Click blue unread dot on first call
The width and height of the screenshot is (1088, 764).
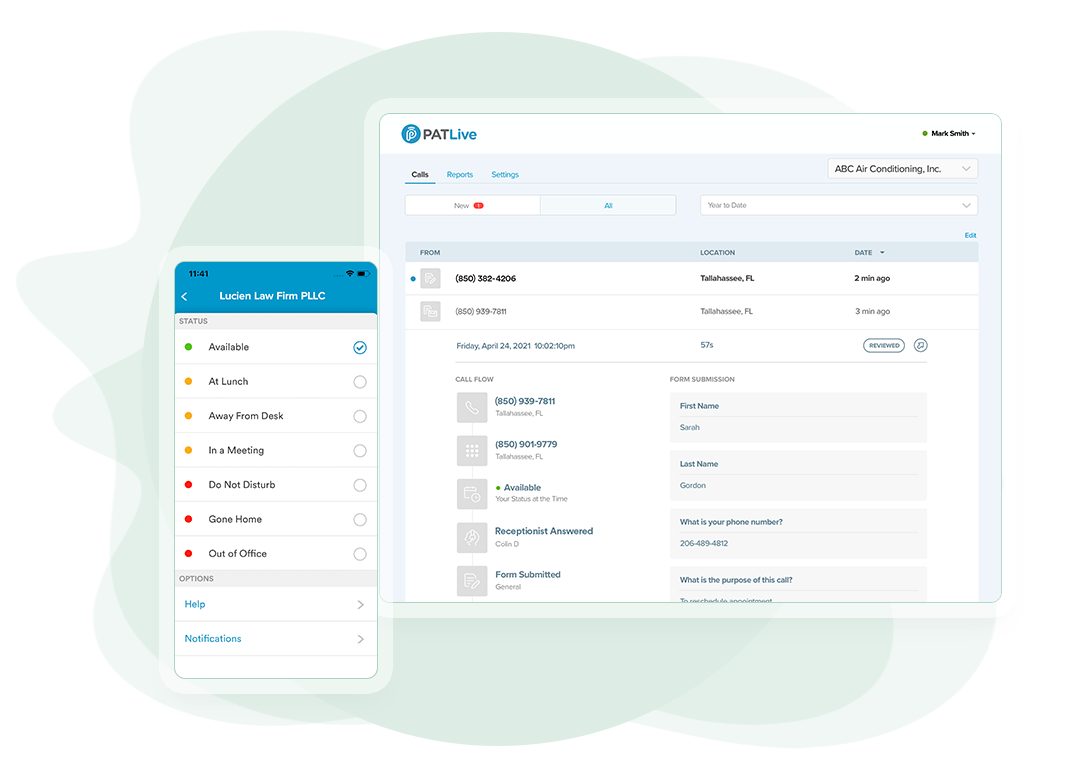click(x=413, y=279)
